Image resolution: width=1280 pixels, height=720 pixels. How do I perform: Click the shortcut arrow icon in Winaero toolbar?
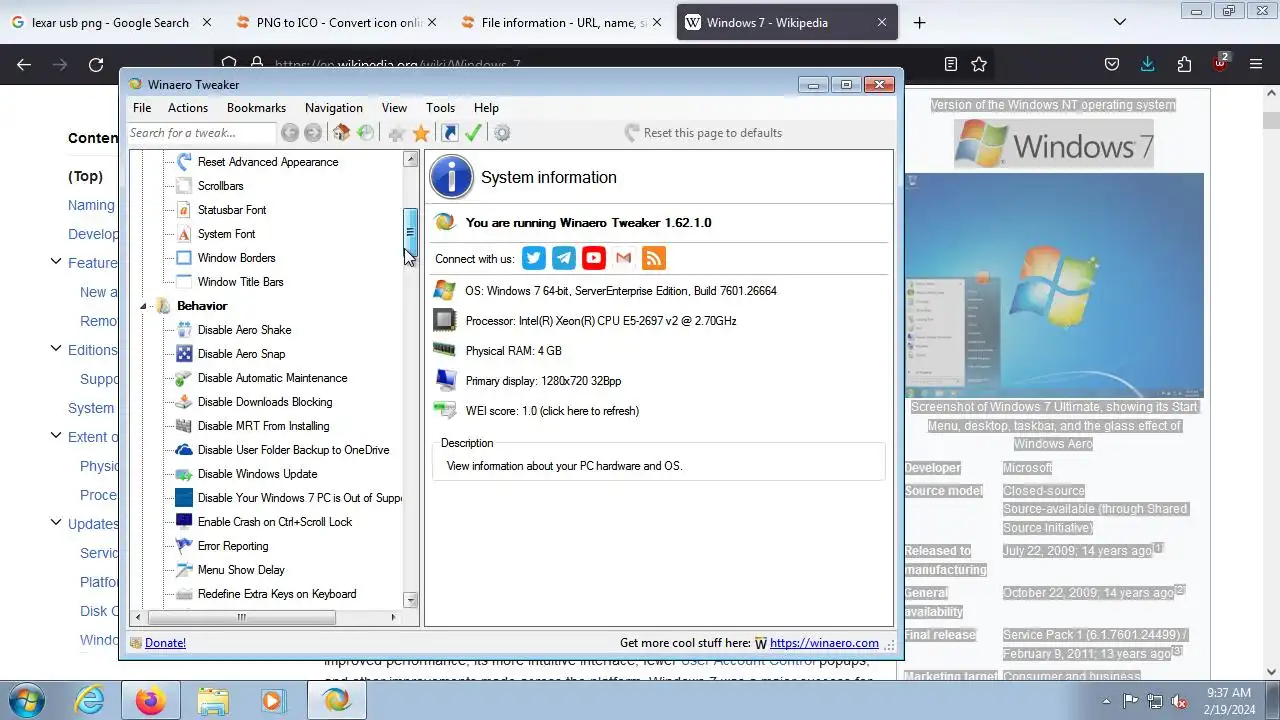tap(450, 133)
